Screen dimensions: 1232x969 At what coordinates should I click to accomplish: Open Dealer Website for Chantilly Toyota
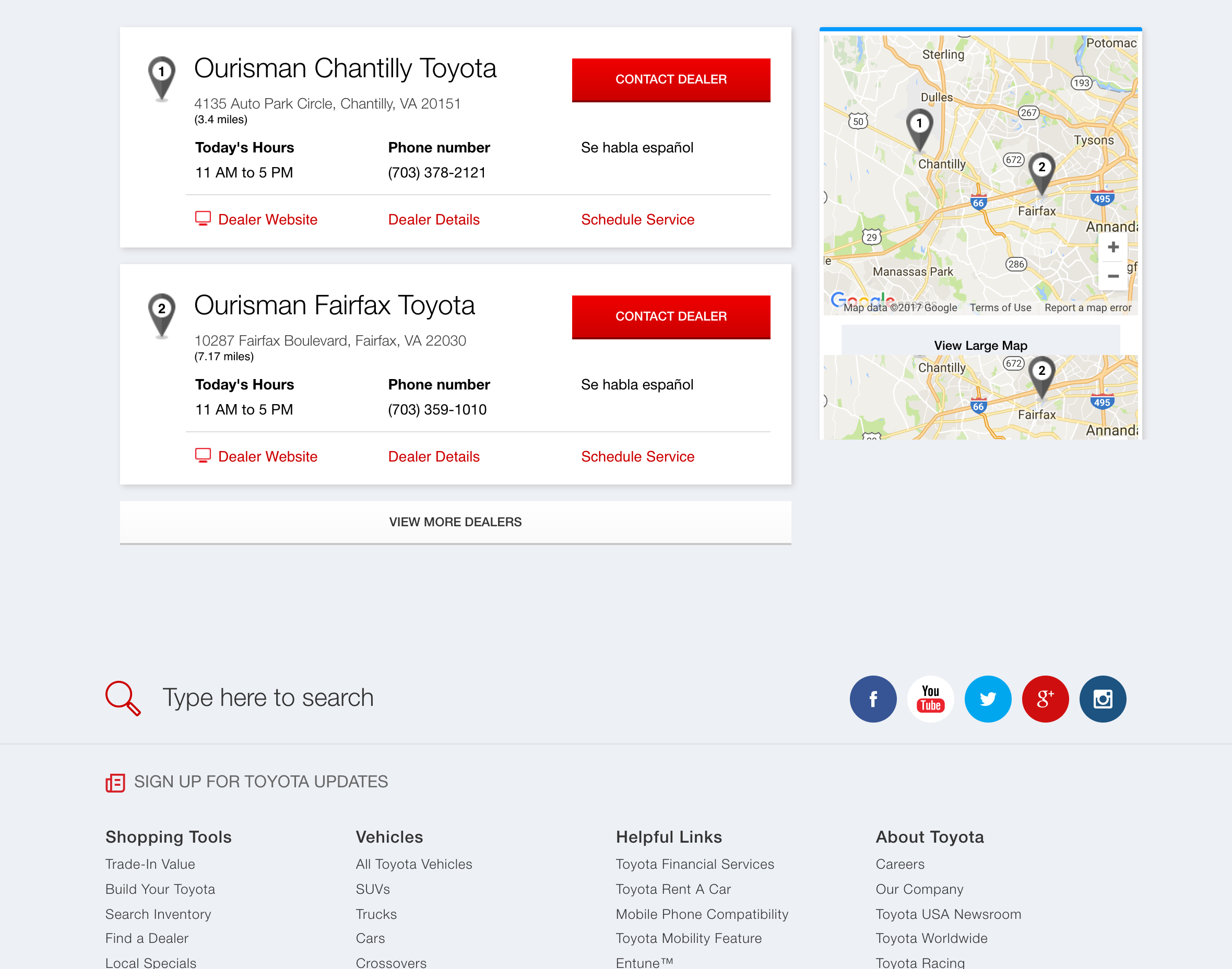pyautogui.click(x=267, y=220)
